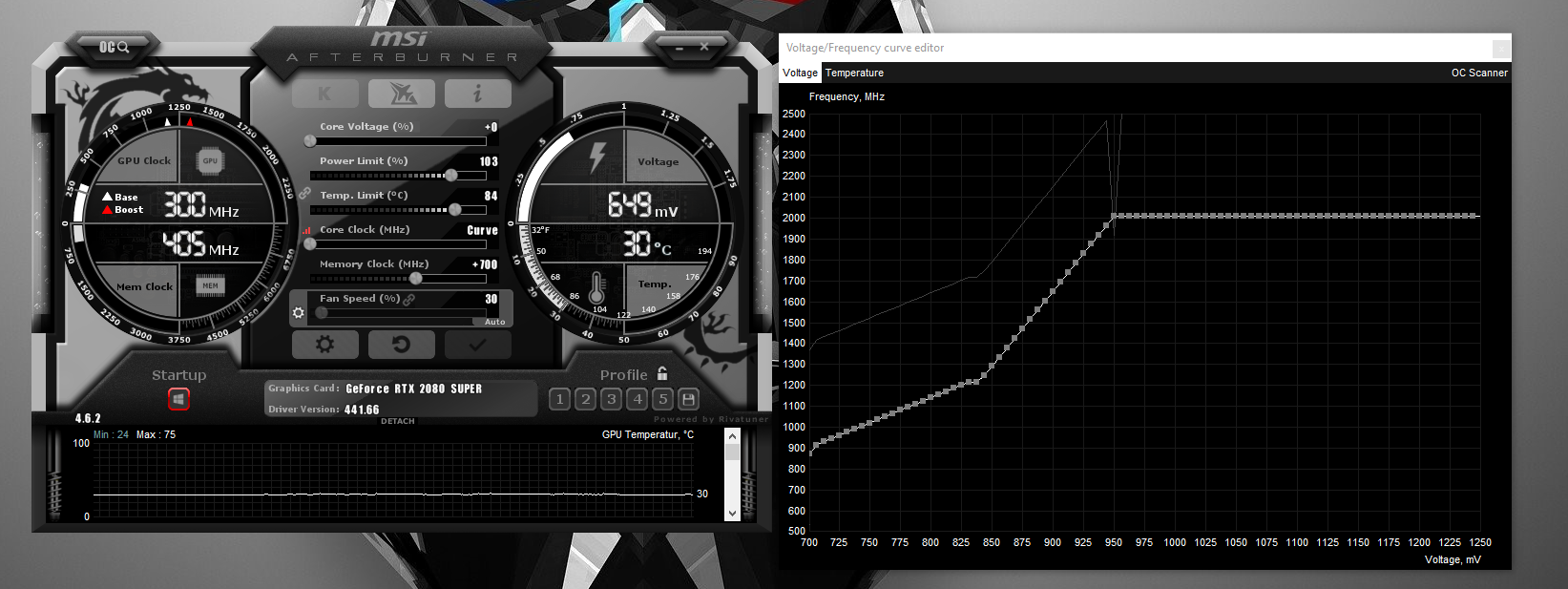Image resolution: width=1568 pixels, height=589 pixels.
Task: Open the OC Scanner magnifier button in Afterburner
Action: coord(114,47)
